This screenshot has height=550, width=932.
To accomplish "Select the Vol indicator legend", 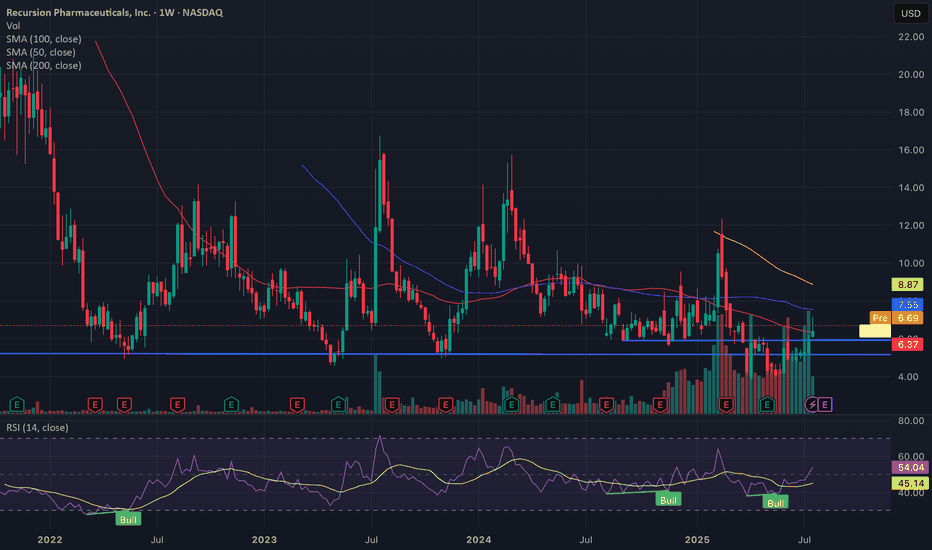I will (13, 26).
